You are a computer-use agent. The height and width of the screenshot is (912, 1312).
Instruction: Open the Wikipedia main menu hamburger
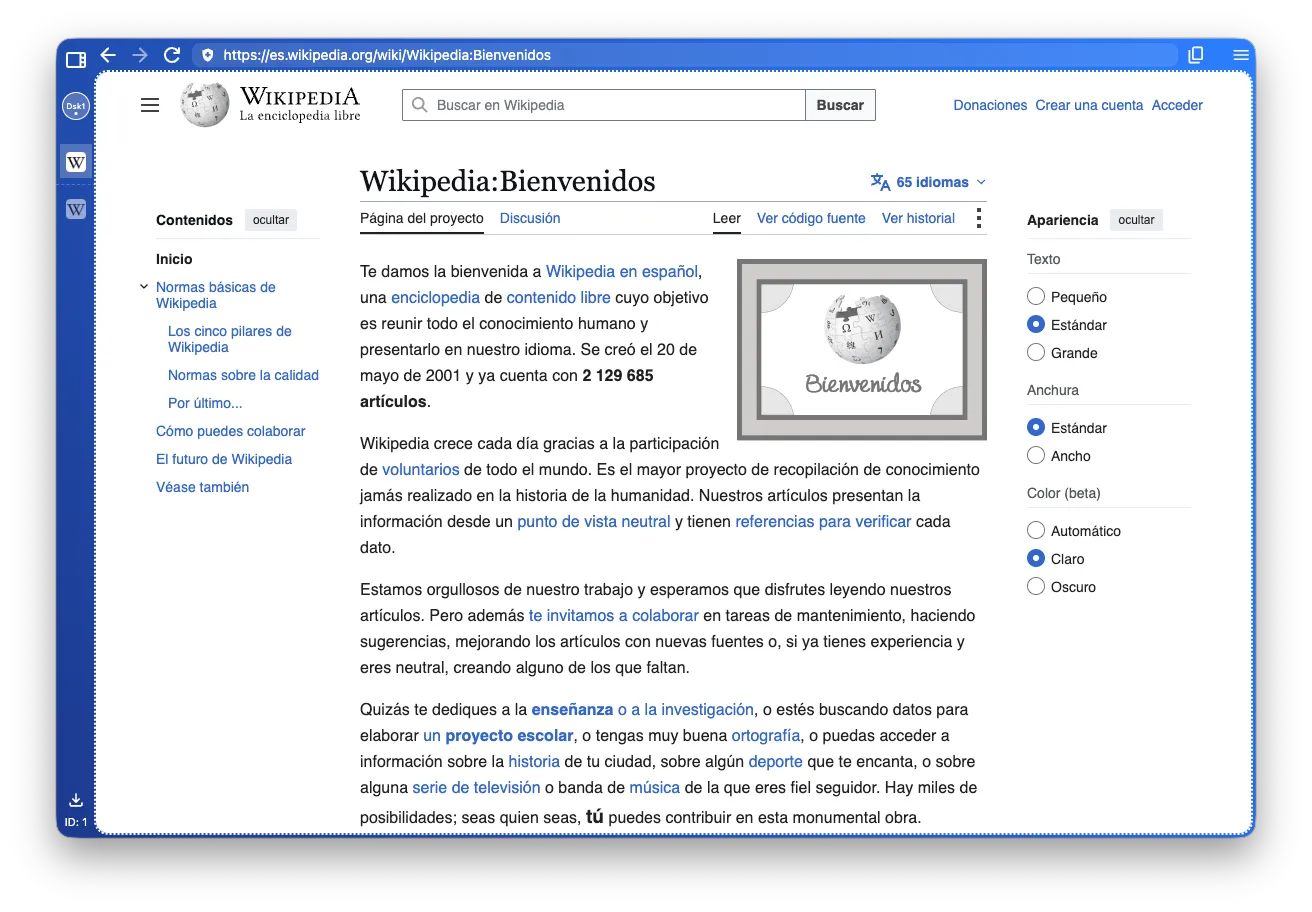tap(150, 105)
